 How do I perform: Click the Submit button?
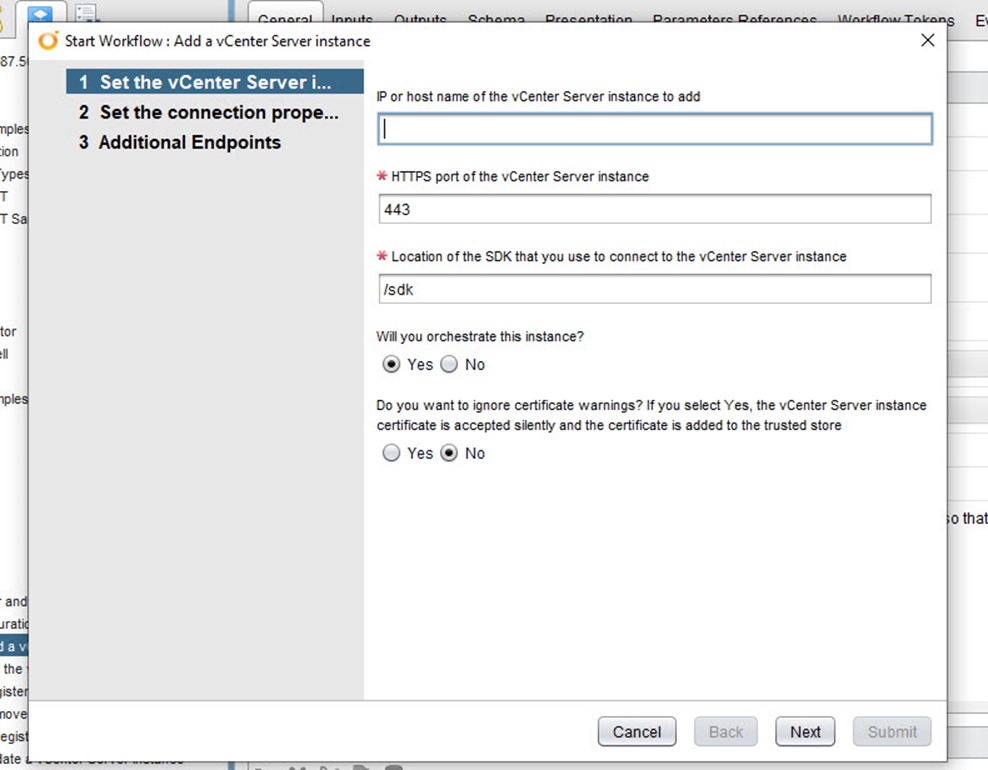pos(892,732)
